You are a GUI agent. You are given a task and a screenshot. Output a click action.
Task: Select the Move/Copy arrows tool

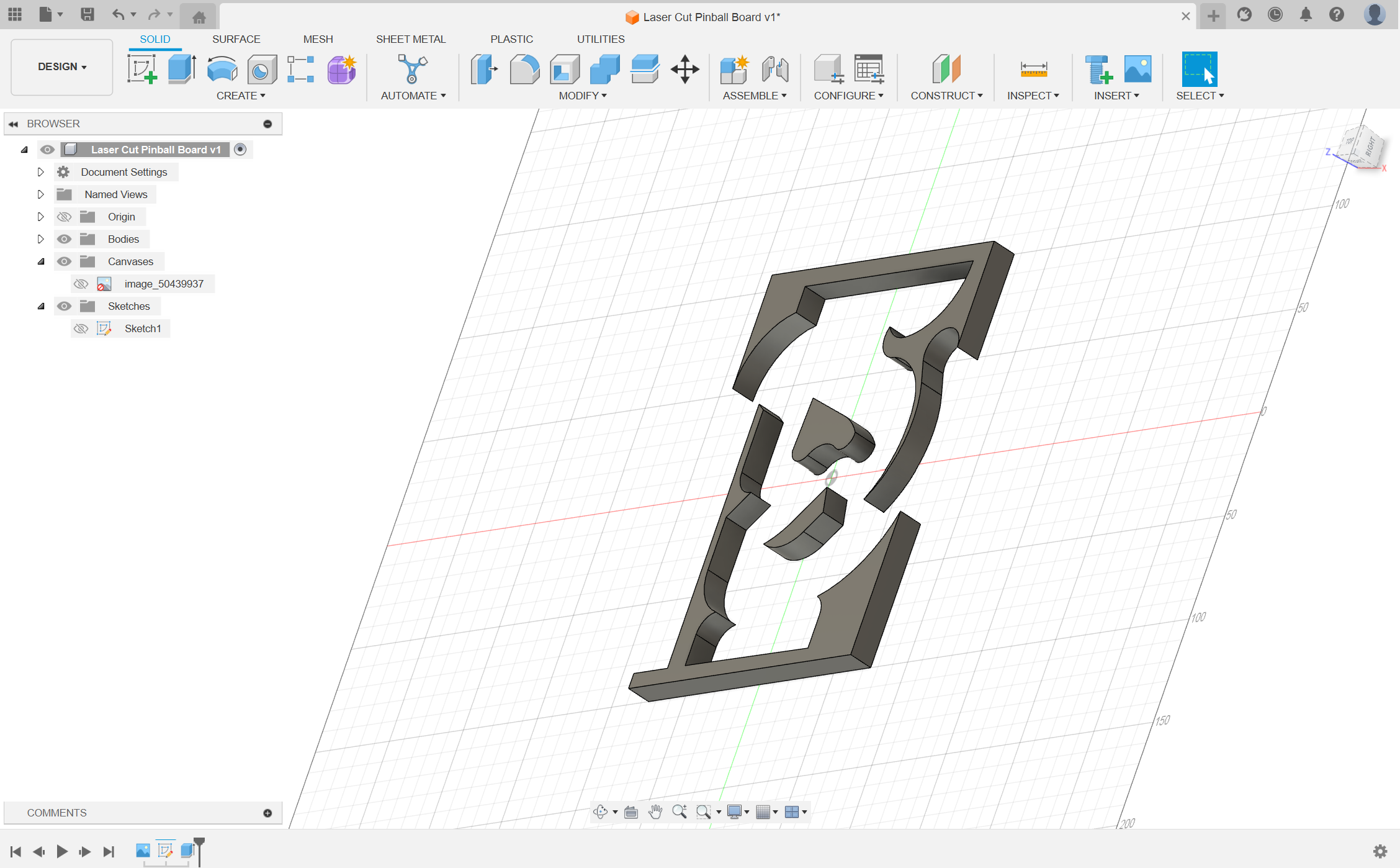coord(685,69)
